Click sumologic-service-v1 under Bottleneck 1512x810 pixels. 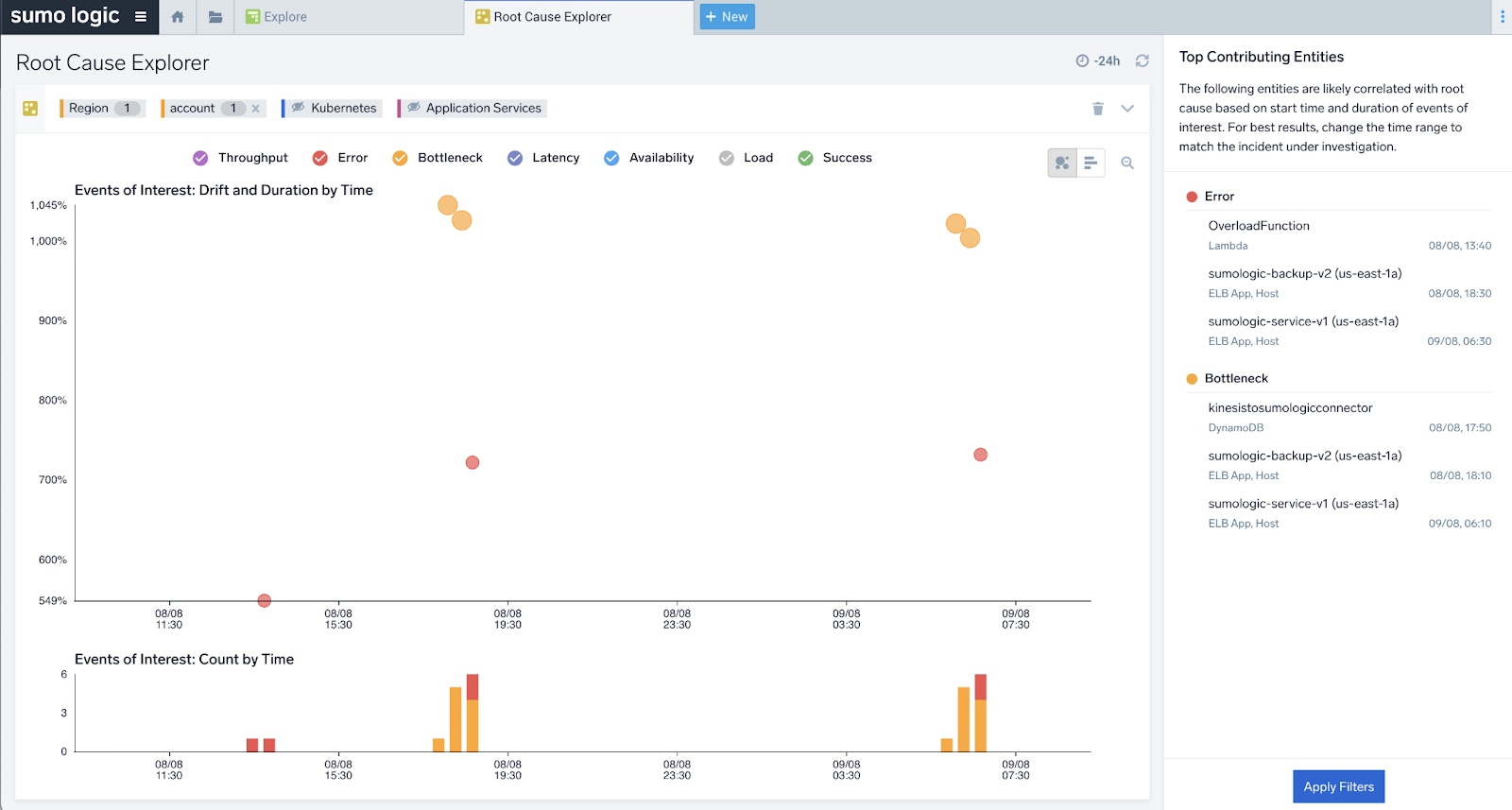[x=1303, y=504]
